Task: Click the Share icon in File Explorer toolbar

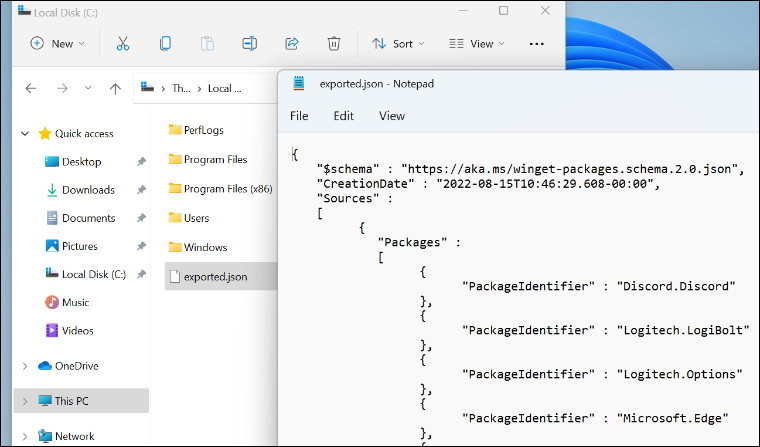Action: pos(292,44)
